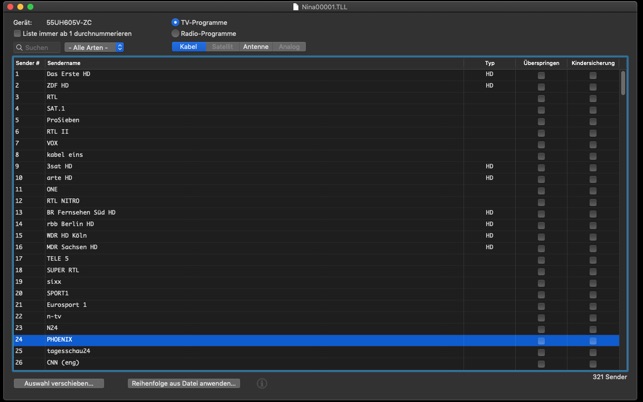Select the 'TELE 5' channel
643x402 pixels.
click(316, 259)
